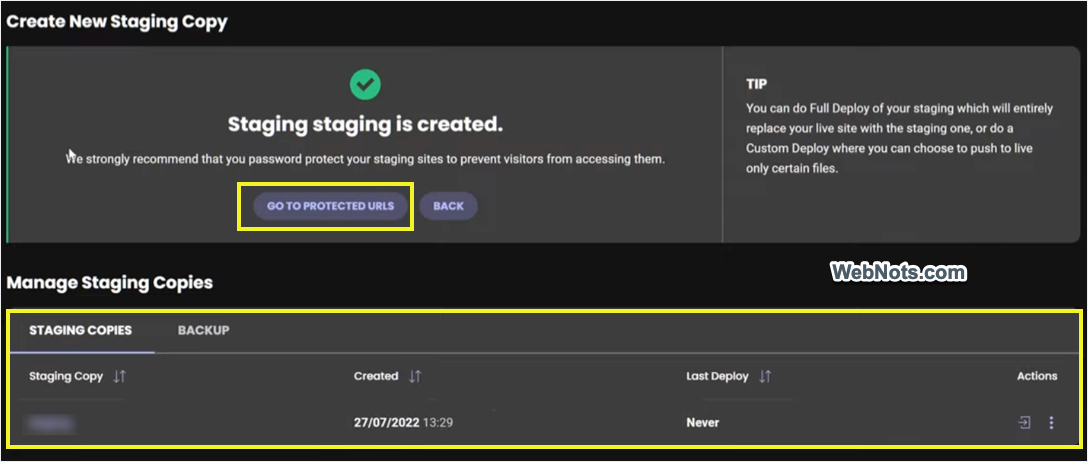
Task: Select the blurred staging copy name
Action: tap(52, 423)
